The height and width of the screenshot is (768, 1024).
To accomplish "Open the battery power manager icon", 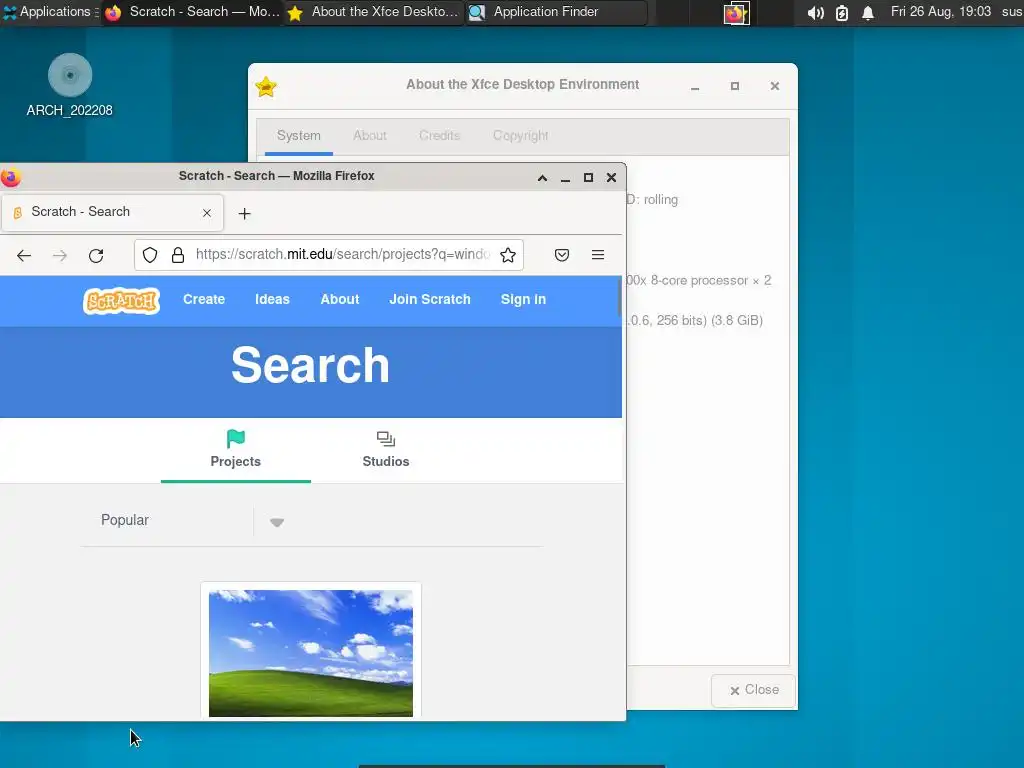I will [x=842, y=12].
